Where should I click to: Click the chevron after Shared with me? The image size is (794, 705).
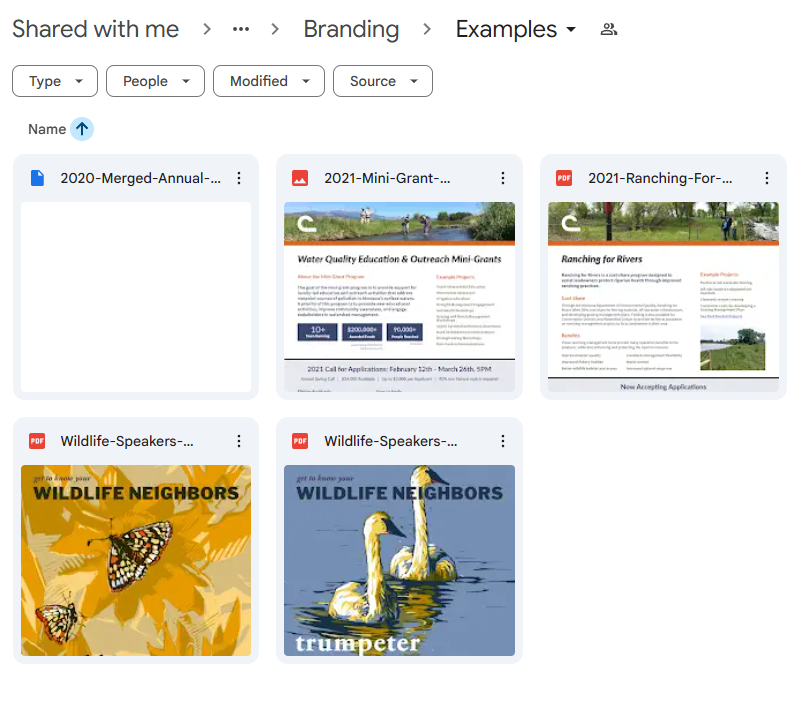[x=206, y=29]
